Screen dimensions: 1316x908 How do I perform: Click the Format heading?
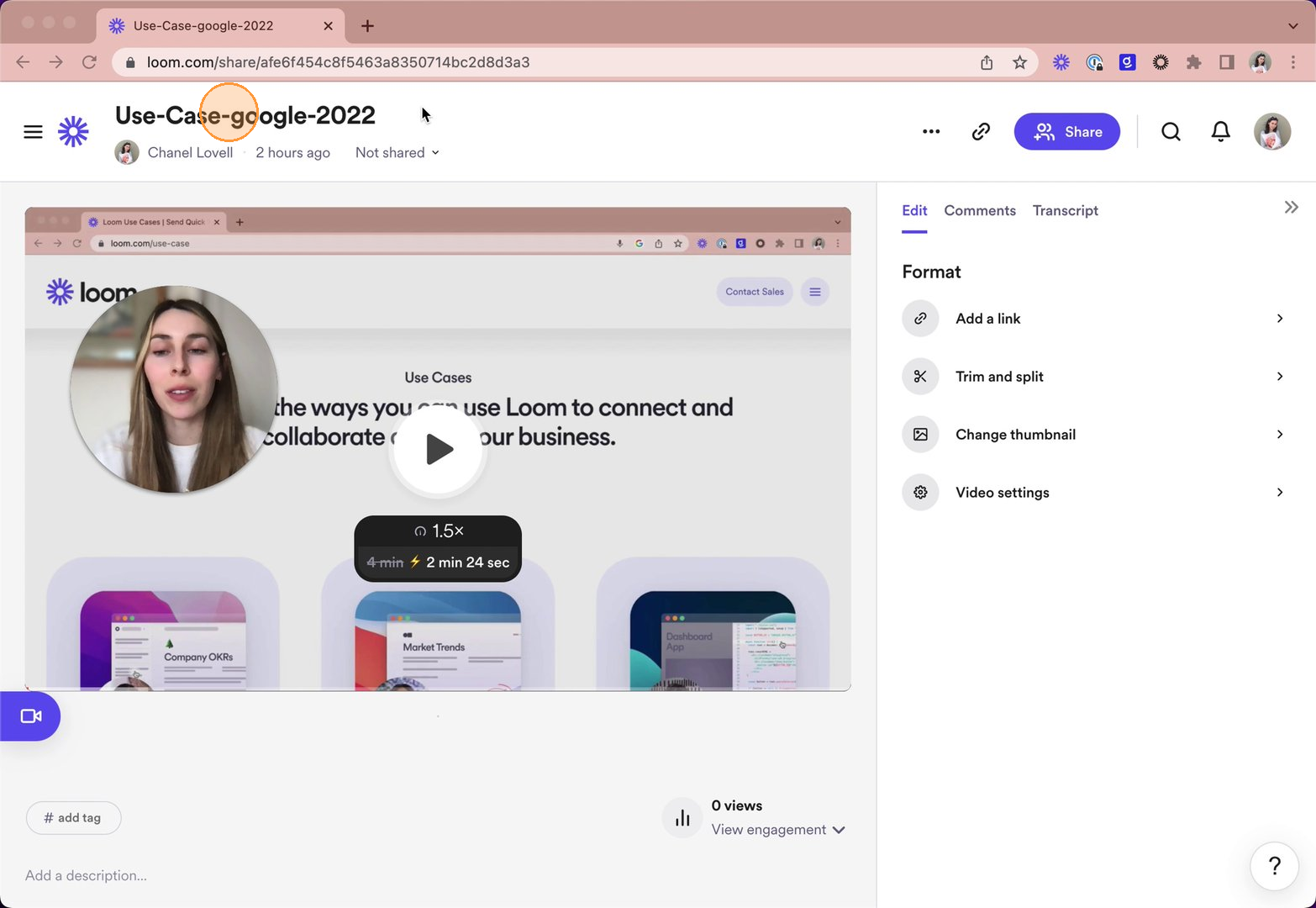[x=931, y=272]
